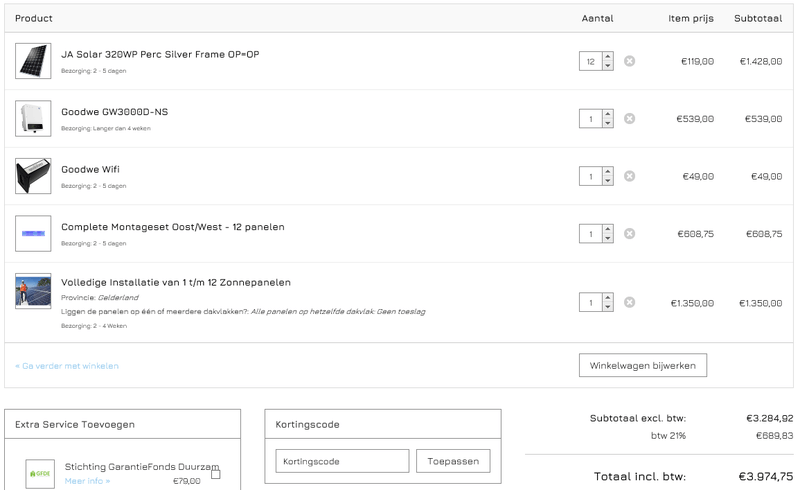Open Meer info link for GarantieFonds
This screenshot has height=490, width=800.
[x=87, y=481]
